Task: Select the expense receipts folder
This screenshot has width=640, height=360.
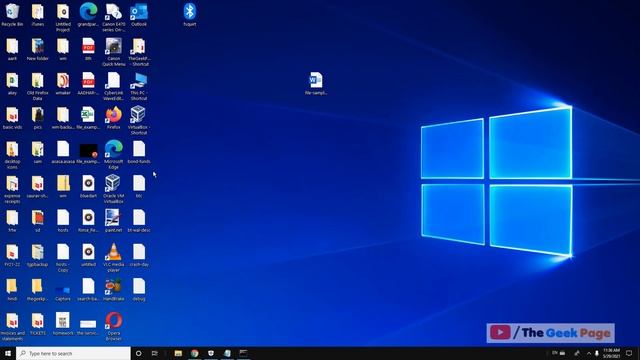Action: click(12, 189)
